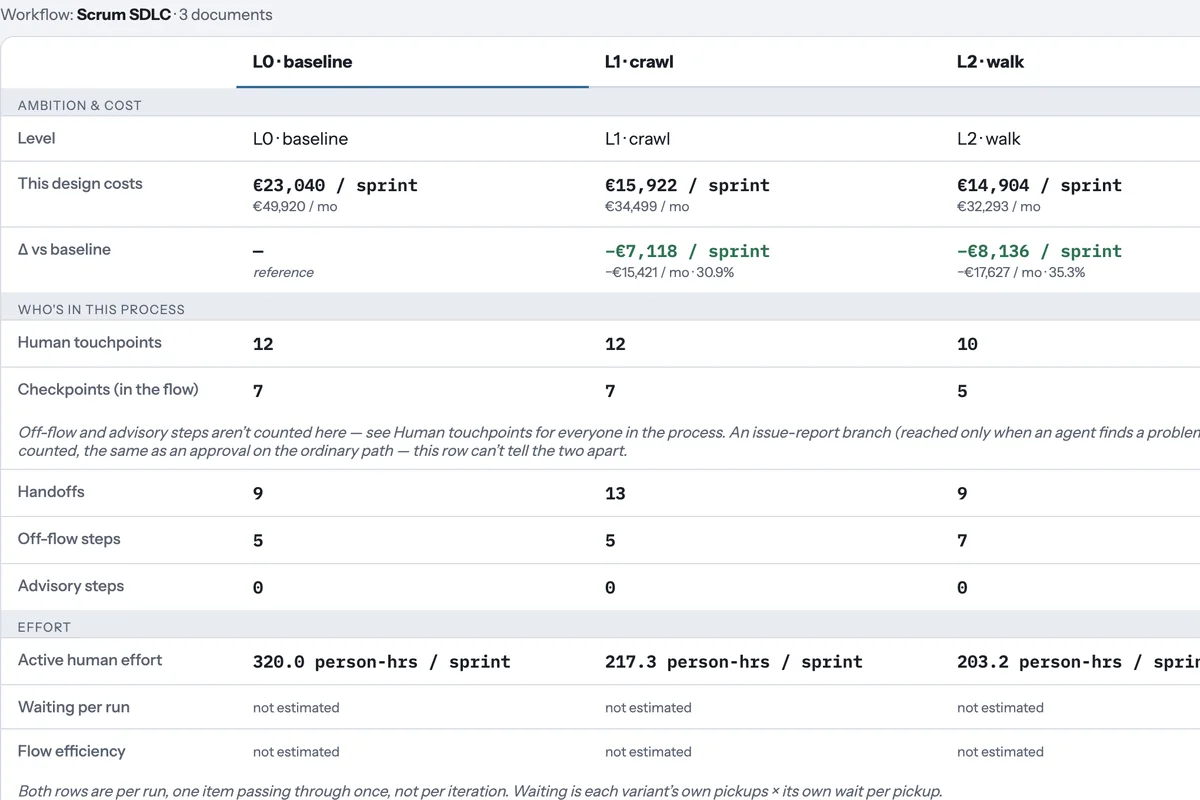
Task: Click the '−€17,627 / mo · 35.3%' text
Action: click(x=1021, y=273)
